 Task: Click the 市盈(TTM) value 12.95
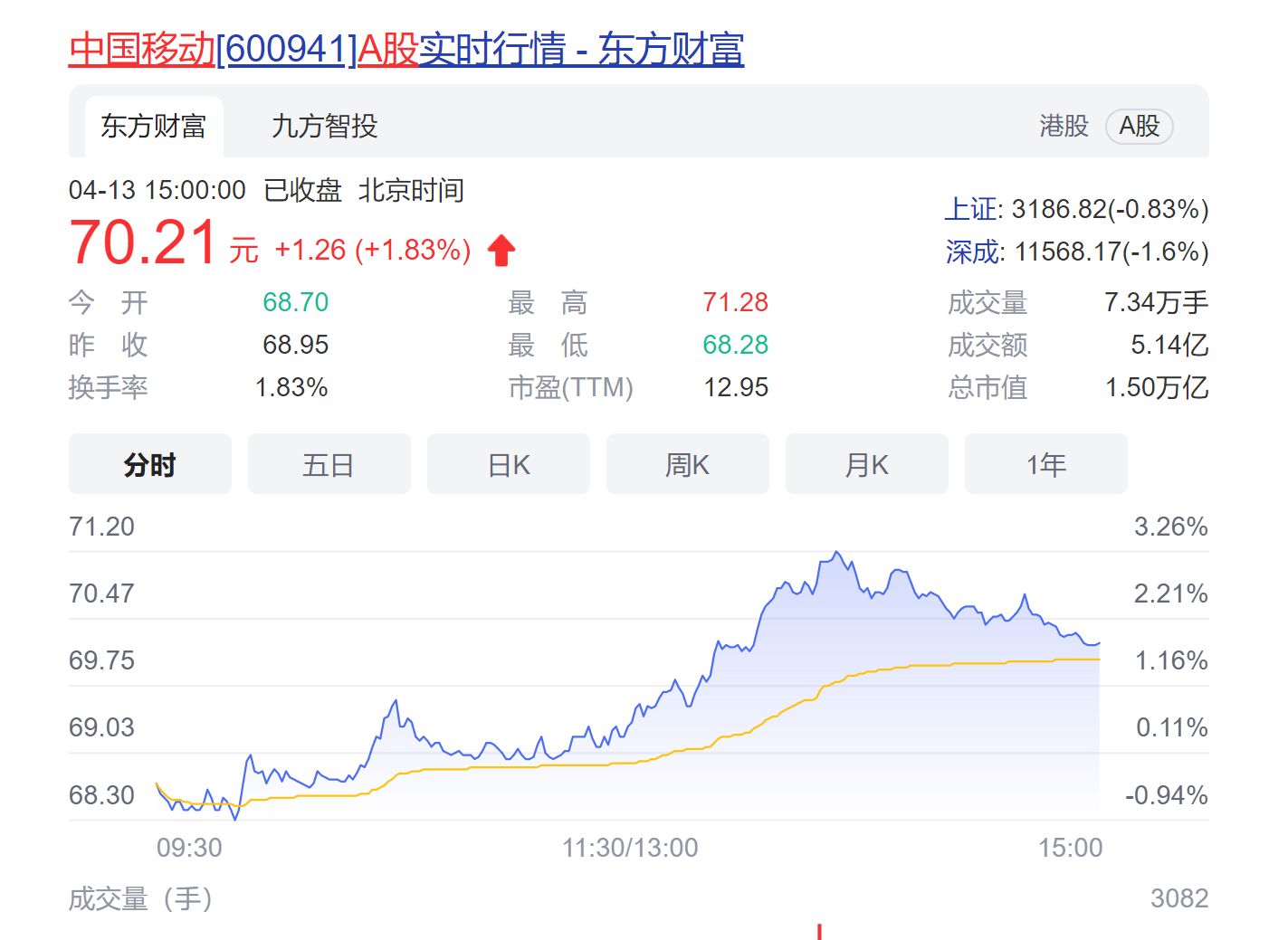tap(737, 387)
